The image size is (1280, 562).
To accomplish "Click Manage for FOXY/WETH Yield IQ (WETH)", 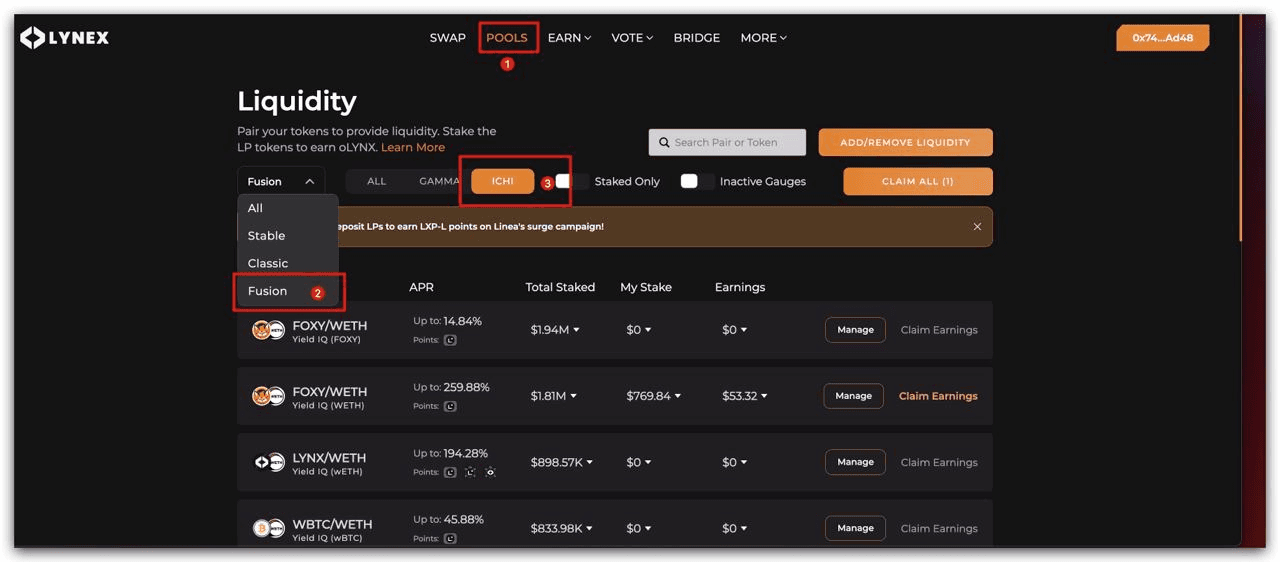I will click(853, 396).
